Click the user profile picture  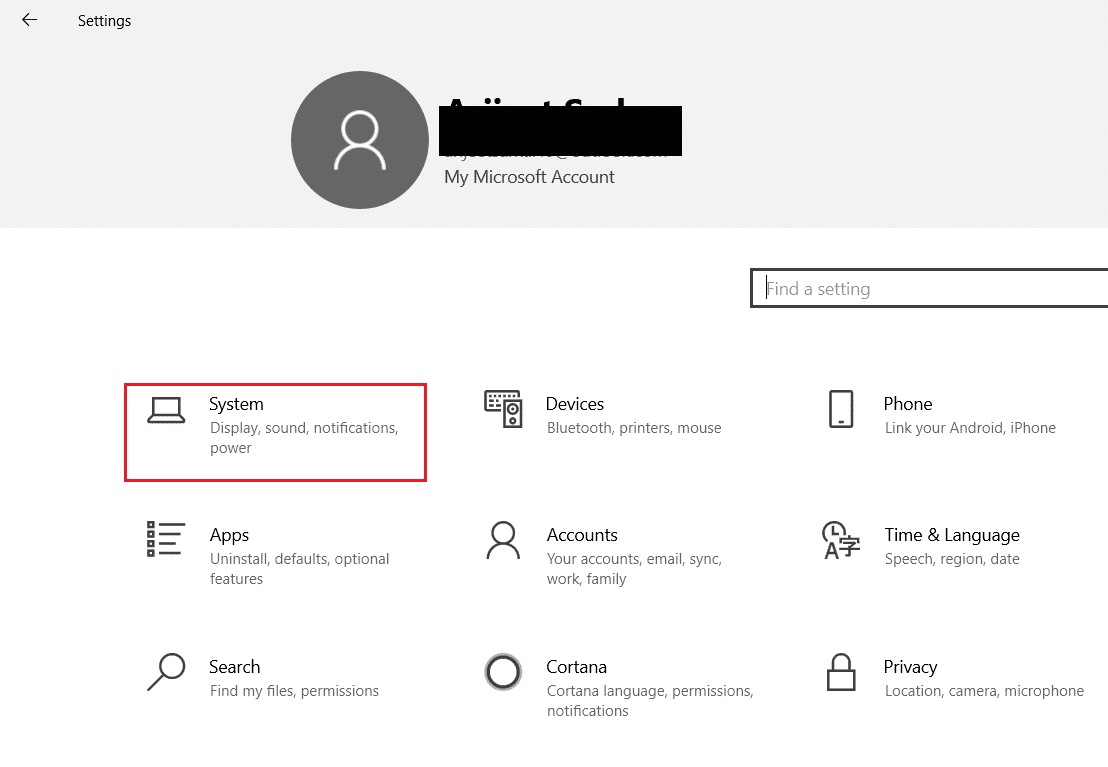(359, 139)
